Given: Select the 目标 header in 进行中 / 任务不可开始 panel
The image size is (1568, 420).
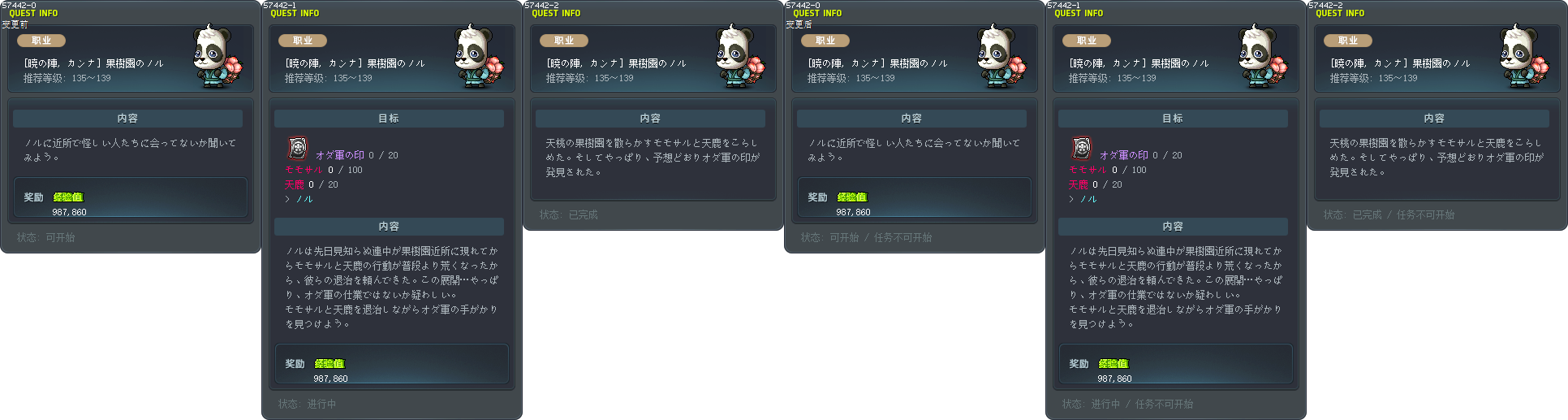Looking at the screenshot, I should (1173, 119).
